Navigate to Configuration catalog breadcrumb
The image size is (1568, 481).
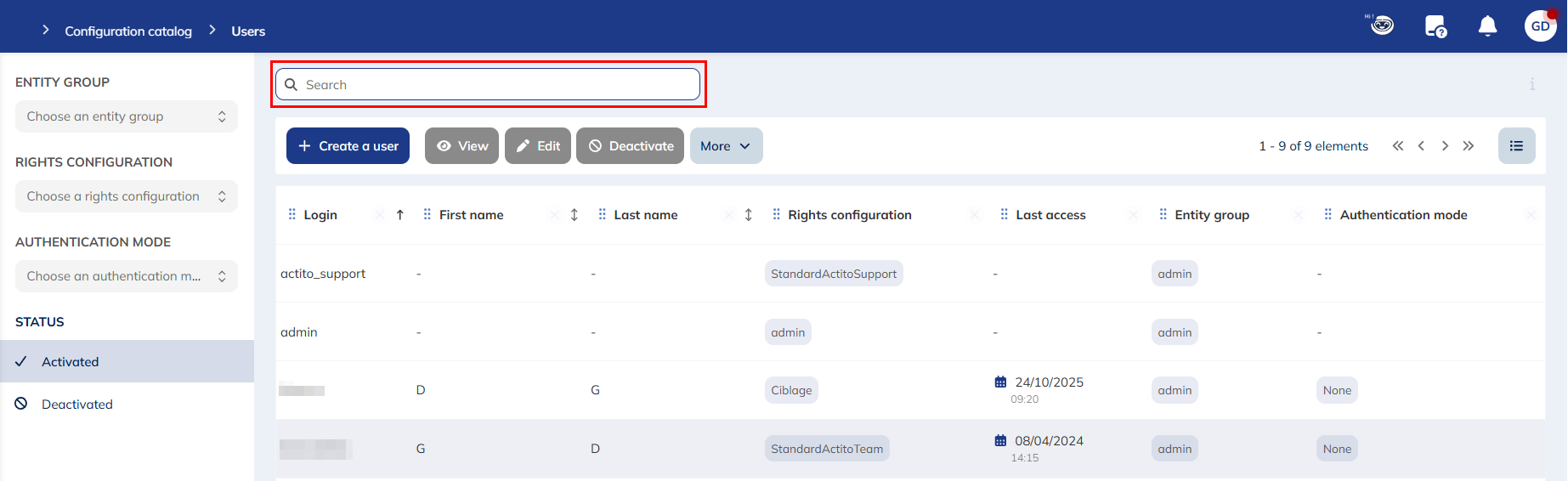128,31
